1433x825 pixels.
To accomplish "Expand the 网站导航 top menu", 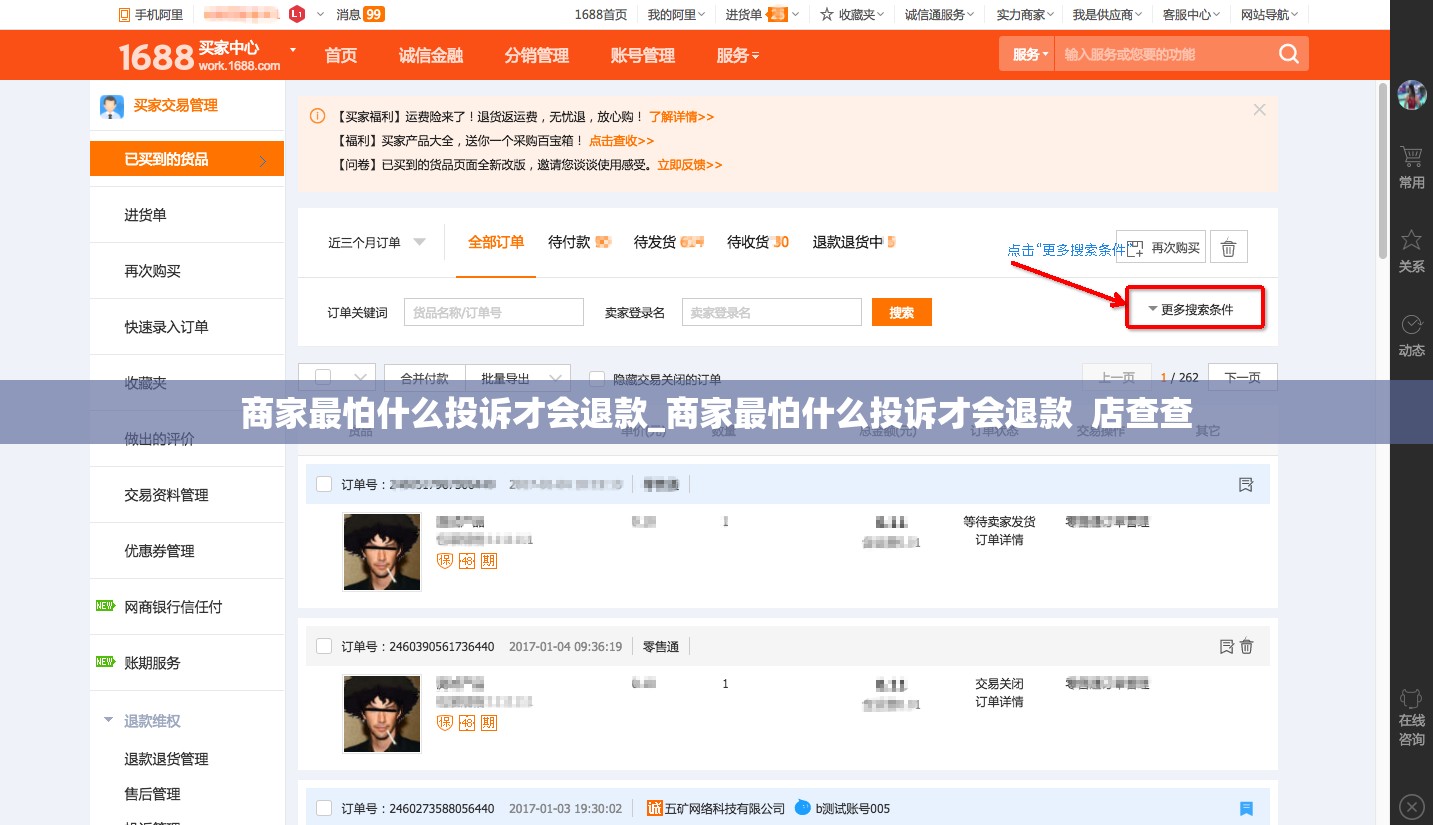I will click(1270, 14).
